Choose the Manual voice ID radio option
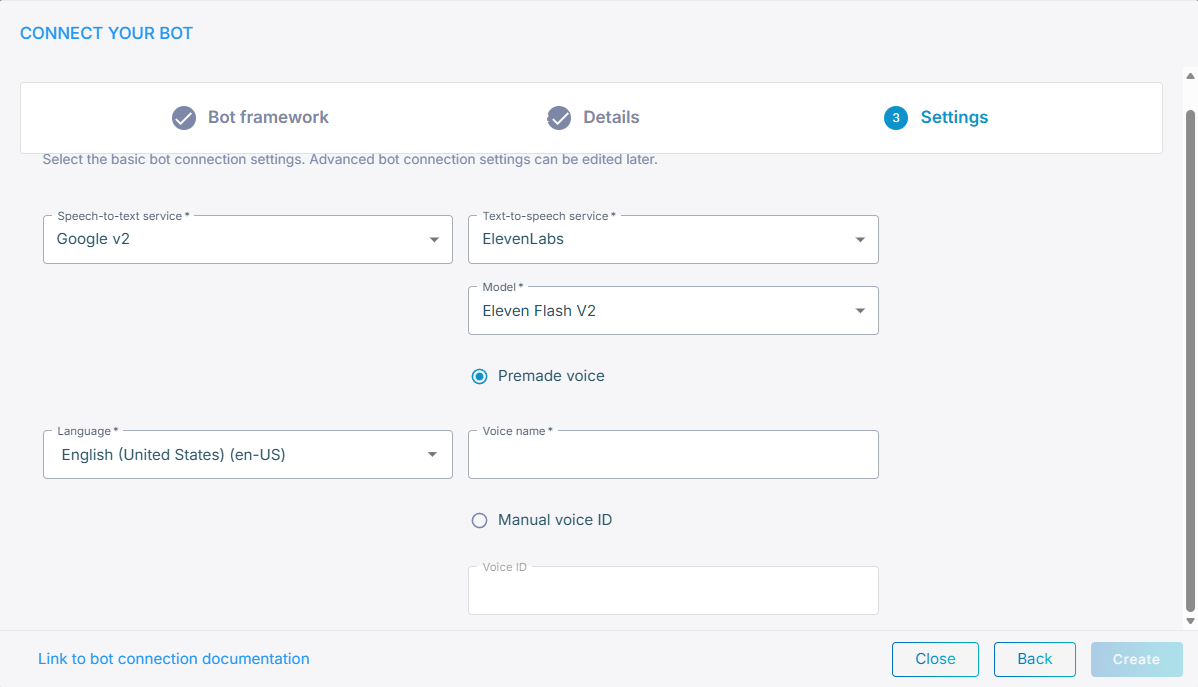The width and height of the screenshot is (1198, 687). tap(480, 521)
